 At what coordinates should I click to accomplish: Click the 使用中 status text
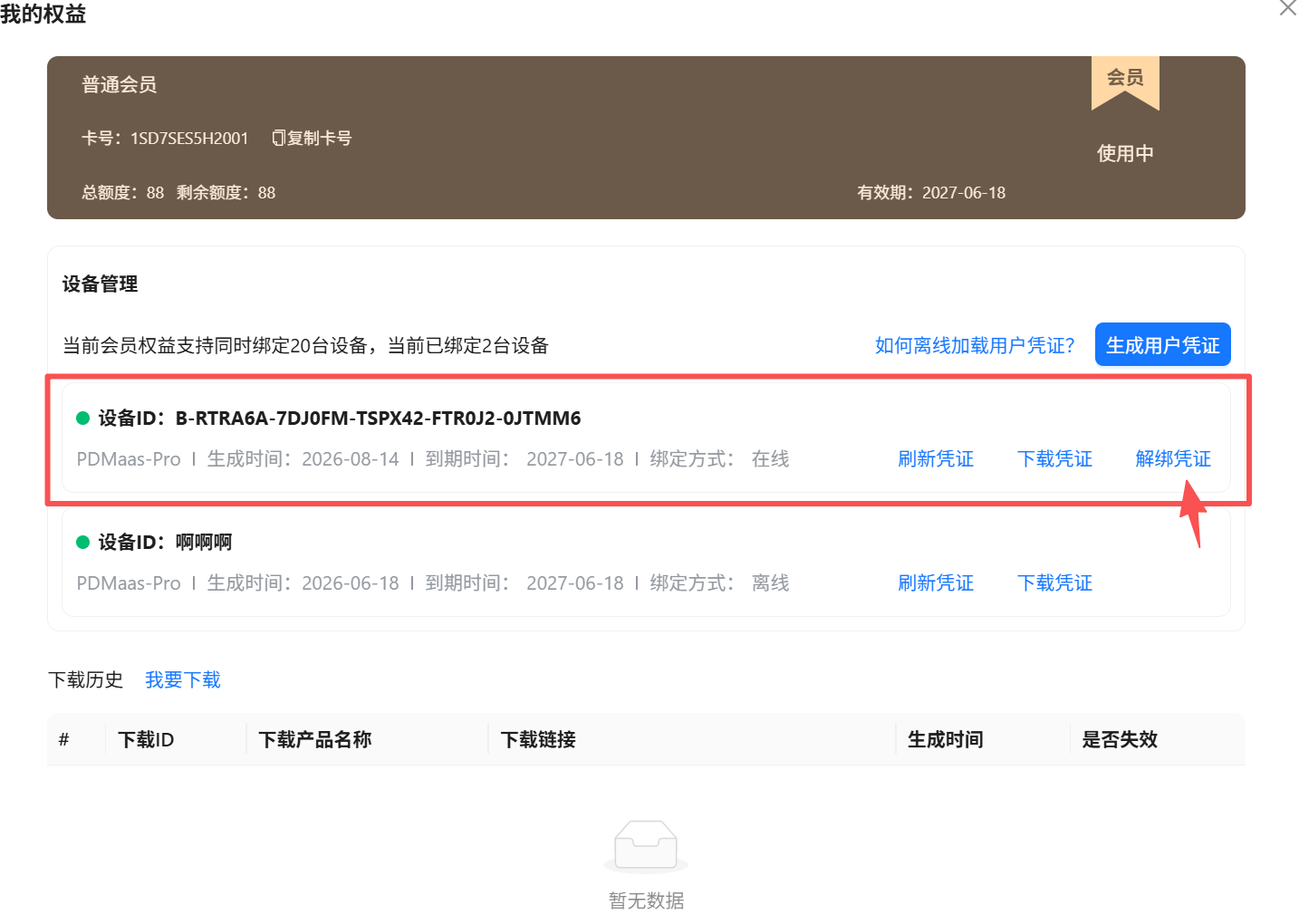(1125, 153)
